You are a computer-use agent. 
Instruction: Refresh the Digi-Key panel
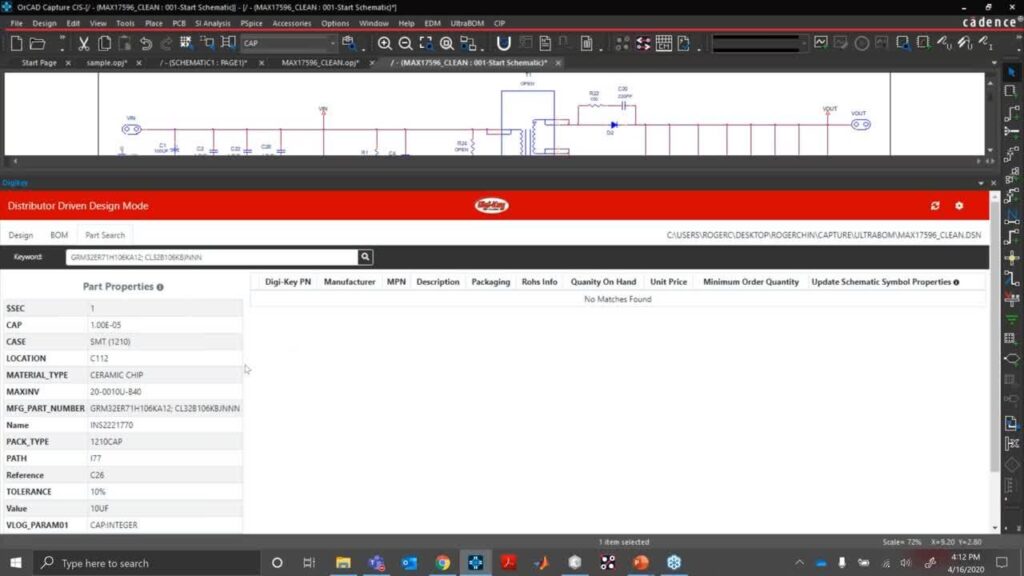[x=935, y=206]
